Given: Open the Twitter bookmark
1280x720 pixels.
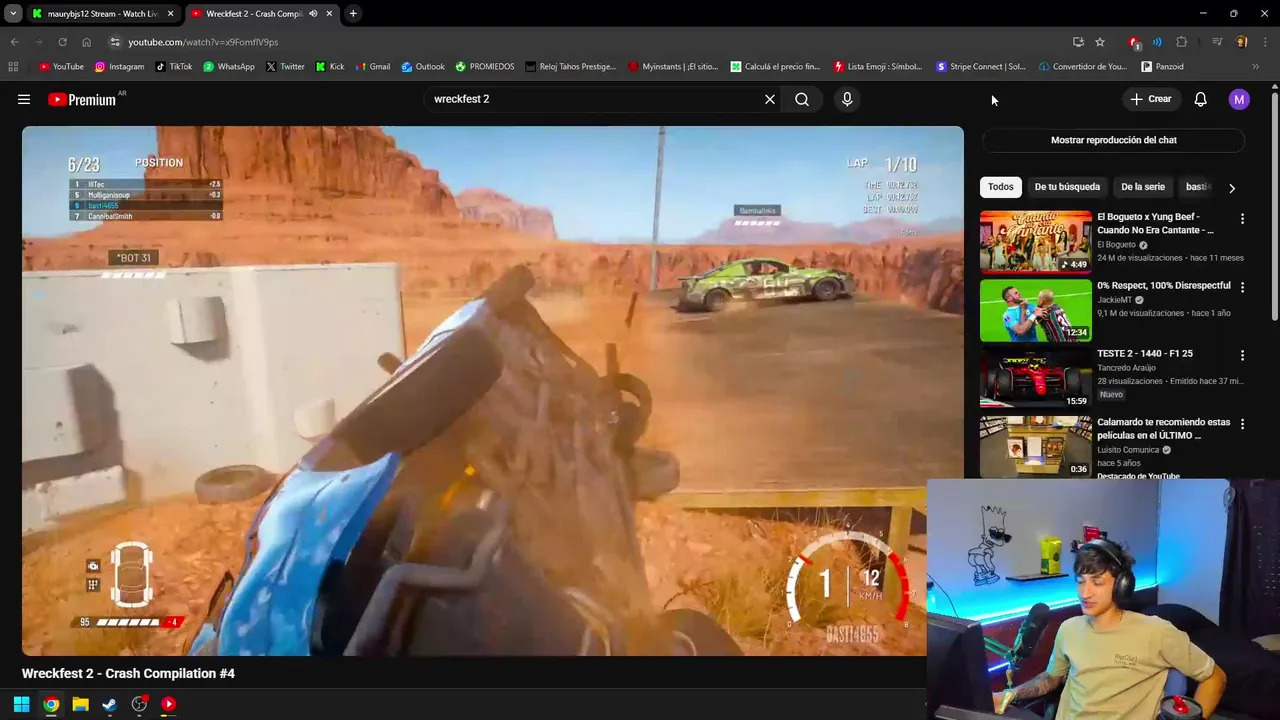Looking at the screenshot, I should [285, 67].
